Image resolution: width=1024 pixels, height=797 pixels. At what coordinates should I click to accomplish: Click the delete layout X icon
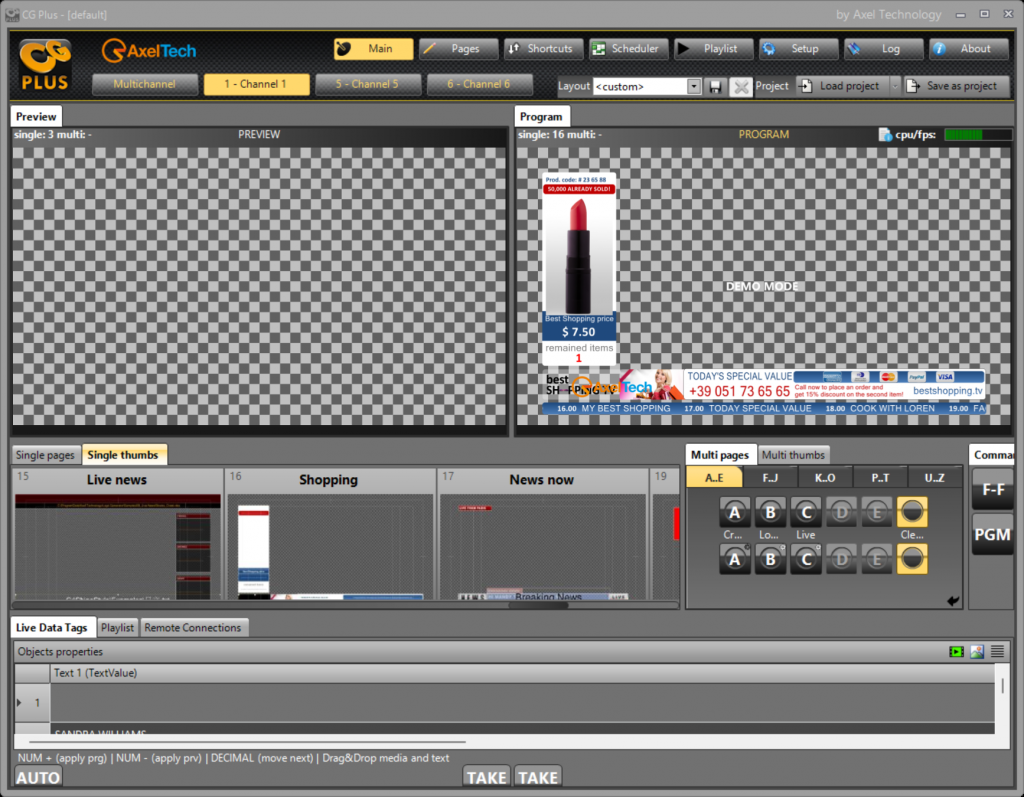pyautogui.click(x=740, y=86)
